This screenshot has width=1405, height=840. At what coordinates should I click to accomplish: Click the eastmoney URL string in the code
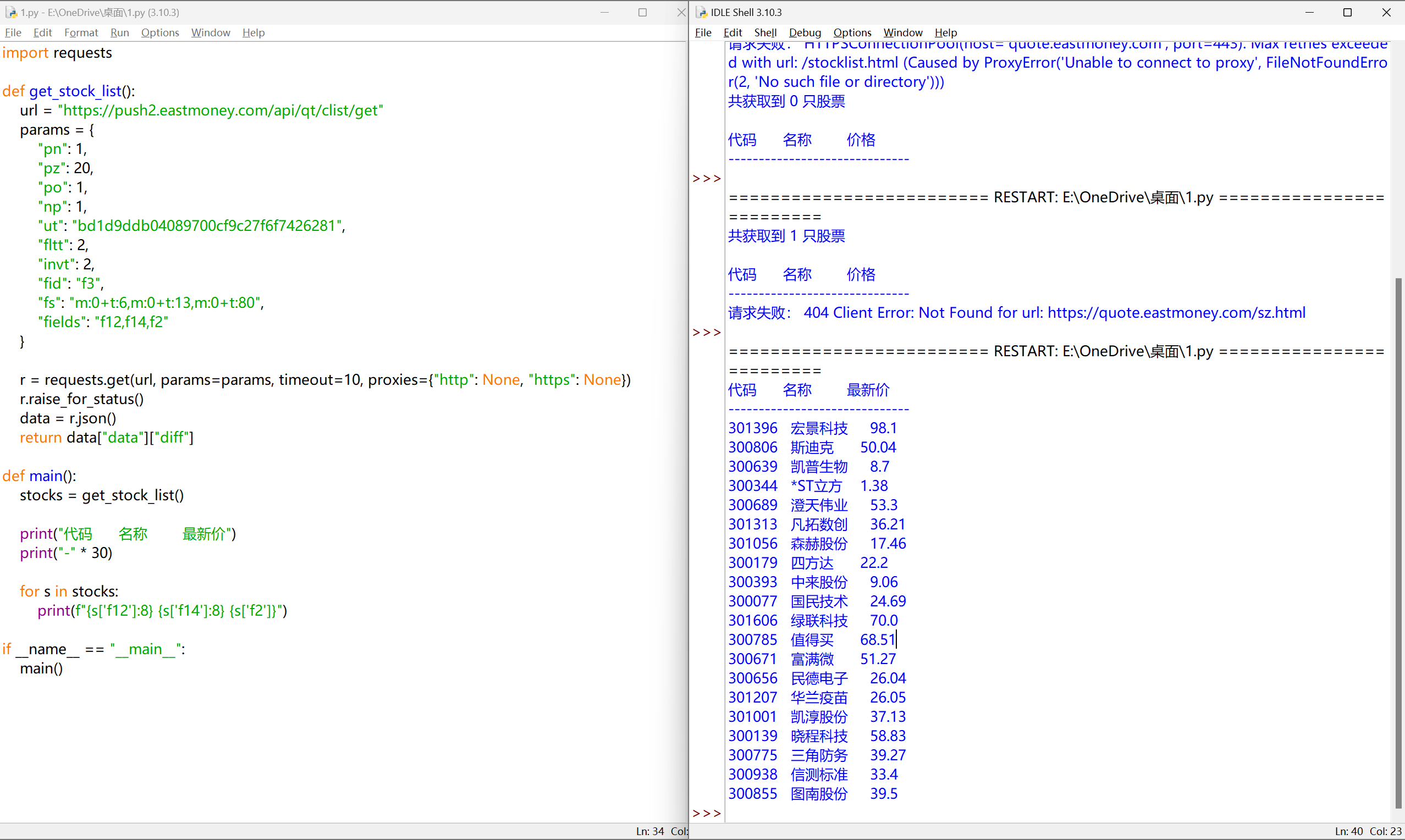(220, 110)
